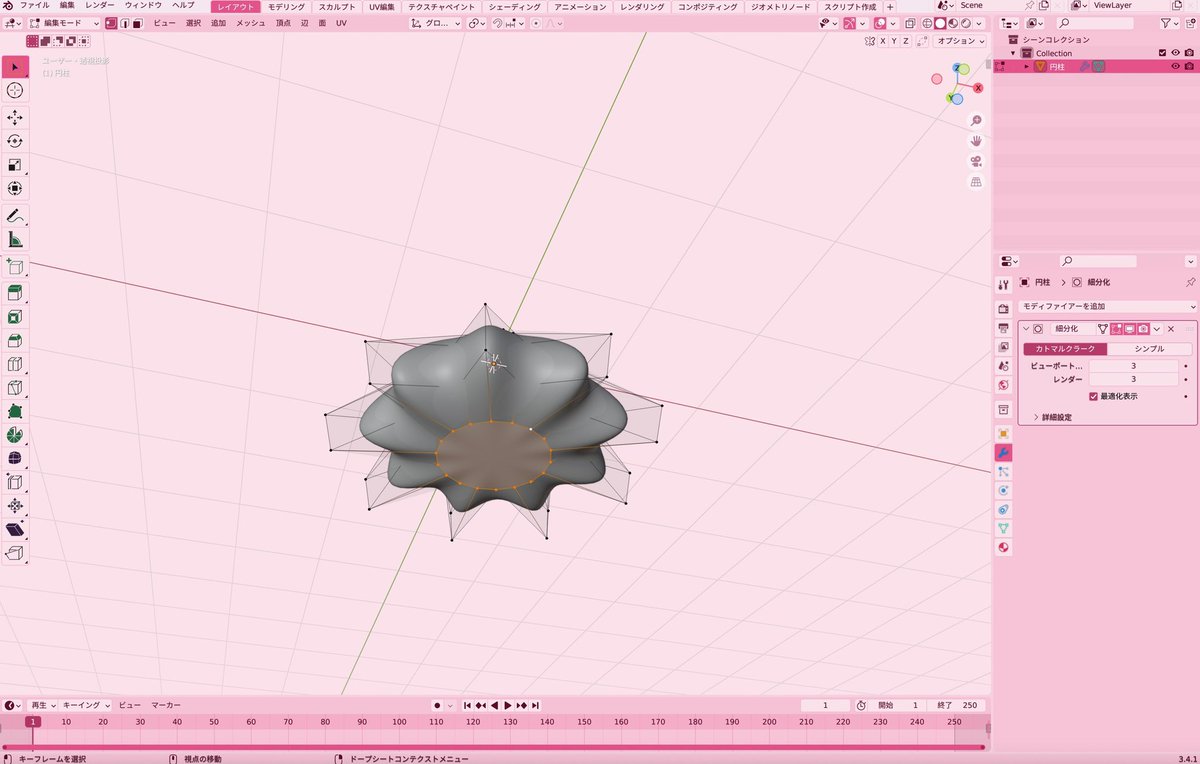This screenshot has height=764, width=1200.
Task: Toggle 細分化 modifier render camera
Action: pyautogui.click(x=1142, y=328)
